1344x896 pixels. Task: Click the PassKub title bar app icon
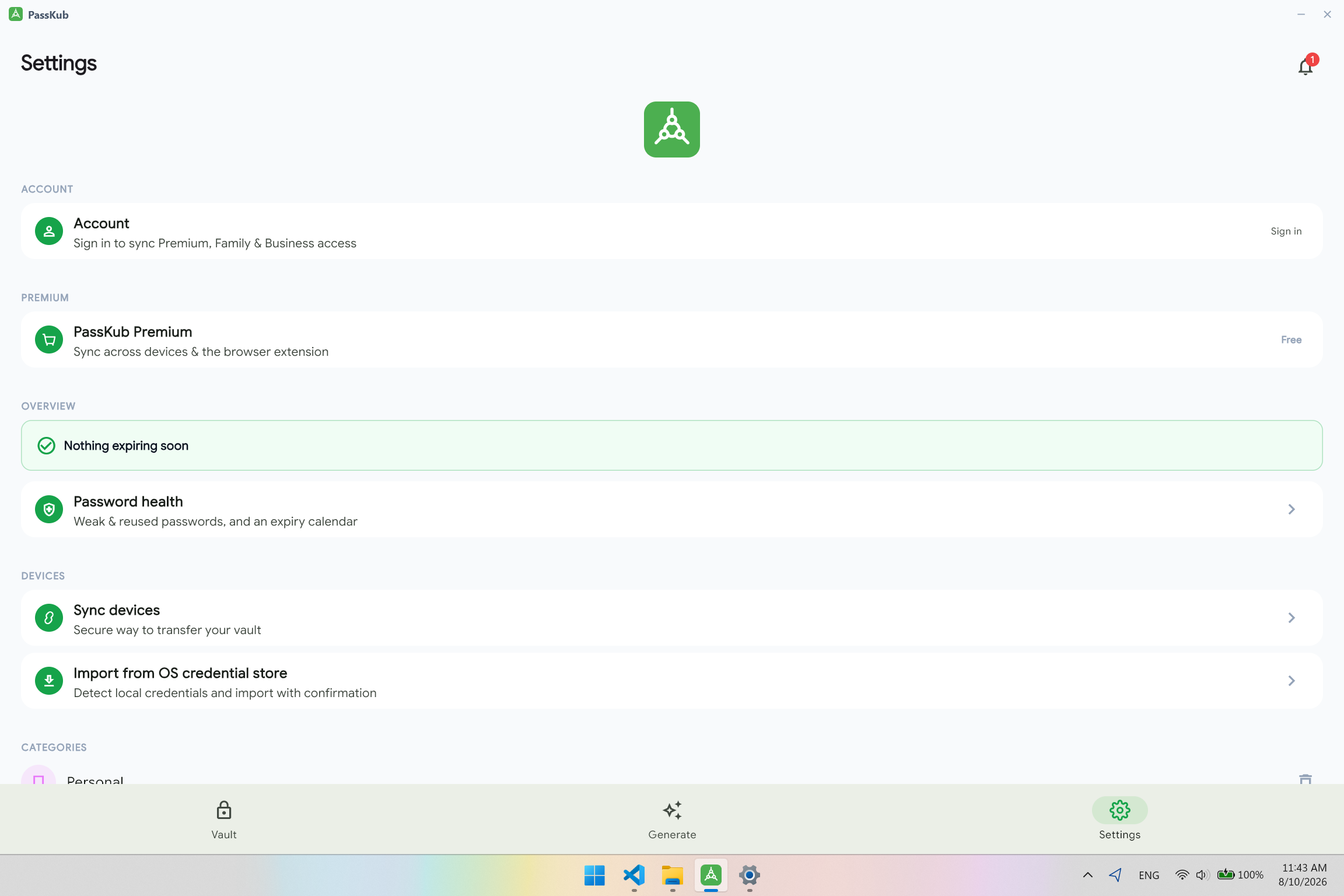[x=16, y=15]
